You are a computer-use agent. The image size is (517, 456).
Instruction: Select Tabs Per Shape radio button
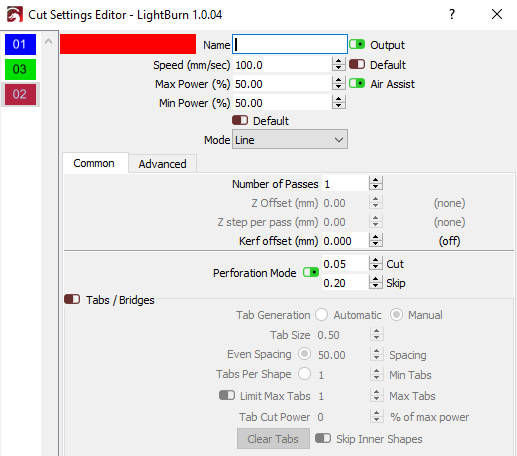tap(304, 374)
